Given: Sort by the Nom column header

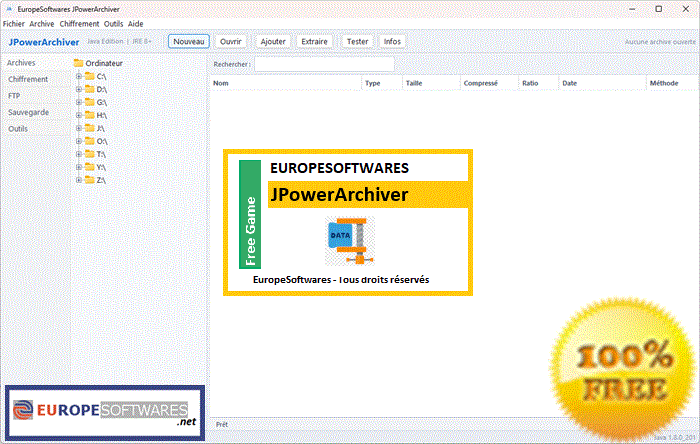Looking at the screenshot, I should (x=286, y=83).
